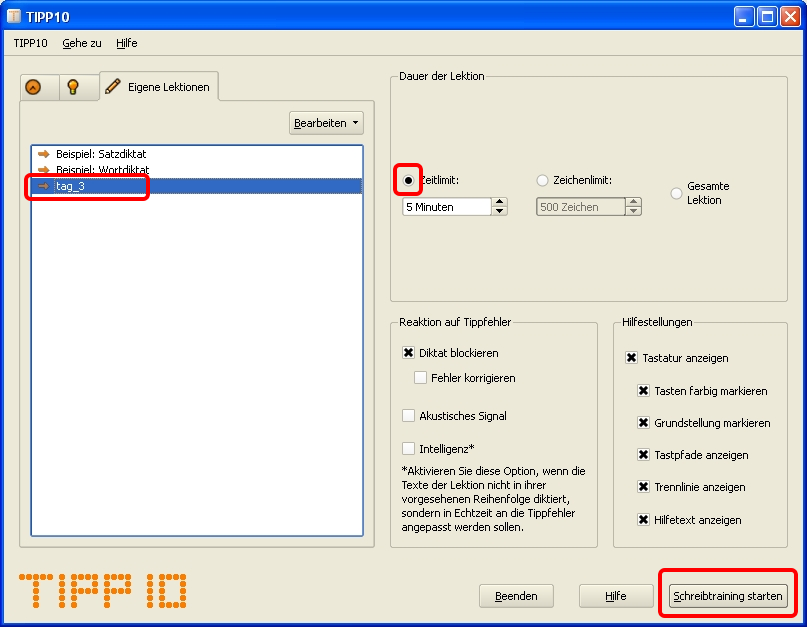Image resolution: width=807 pixels, height=627 pixels.
Task: Click the arrow icon beside tag_3
Action: [43, 186]
